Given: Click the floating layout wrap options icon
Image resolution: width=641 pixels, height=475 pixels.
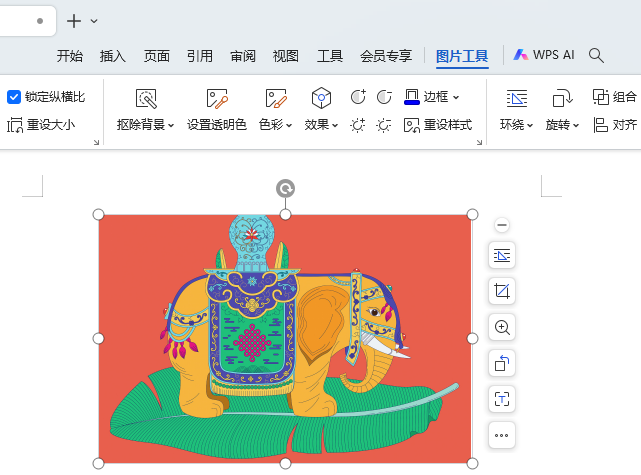Looking at the screenshot, I should click(x=502, y=255).
